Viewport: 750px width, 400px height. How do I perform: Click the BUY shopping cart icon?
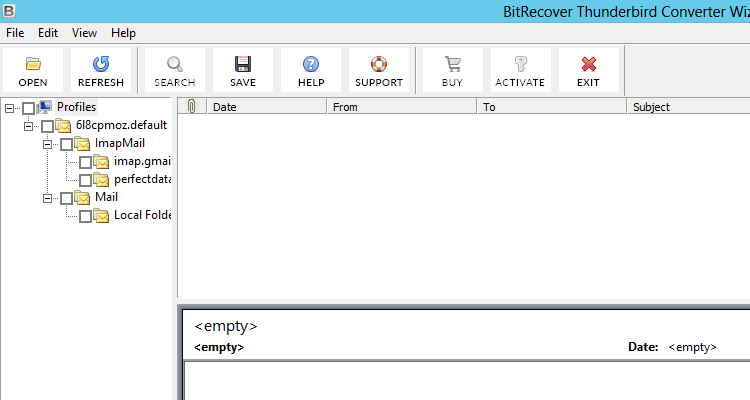click(452, 64)
